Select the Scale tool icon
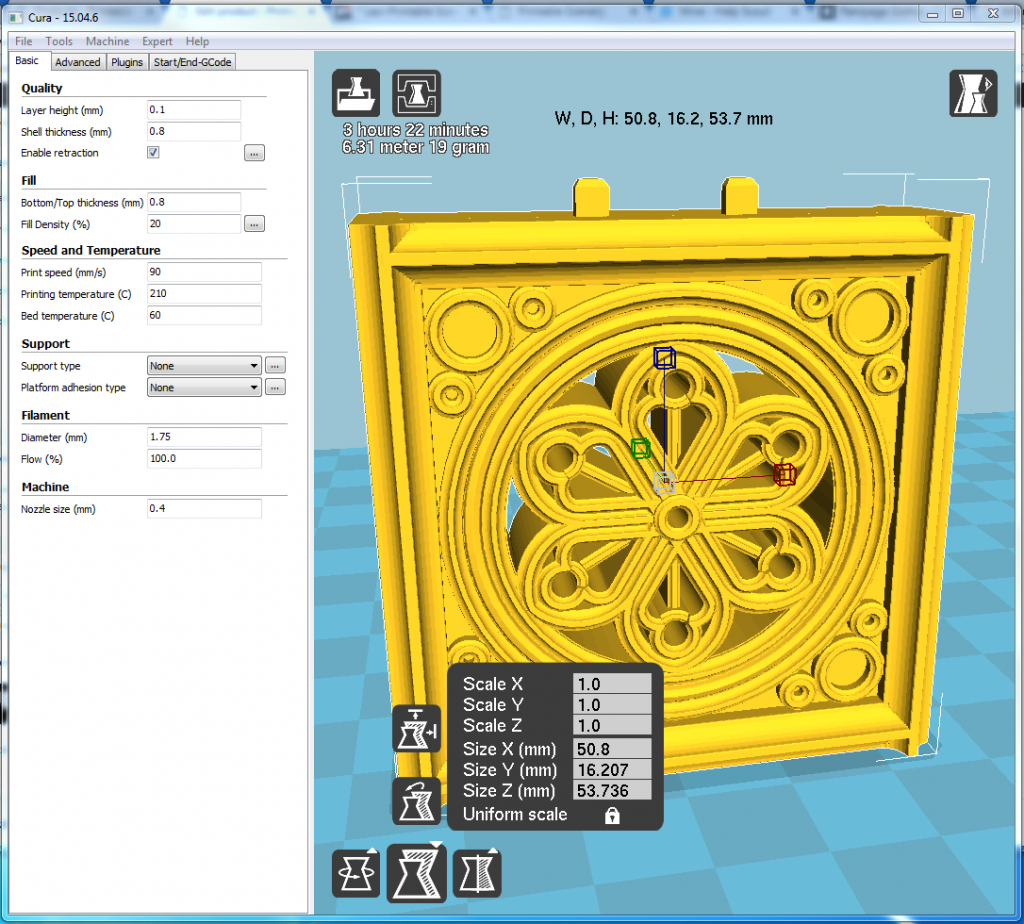Image resolution: width=1024 pixels, height=924 pixels. [x=416, y=871]
